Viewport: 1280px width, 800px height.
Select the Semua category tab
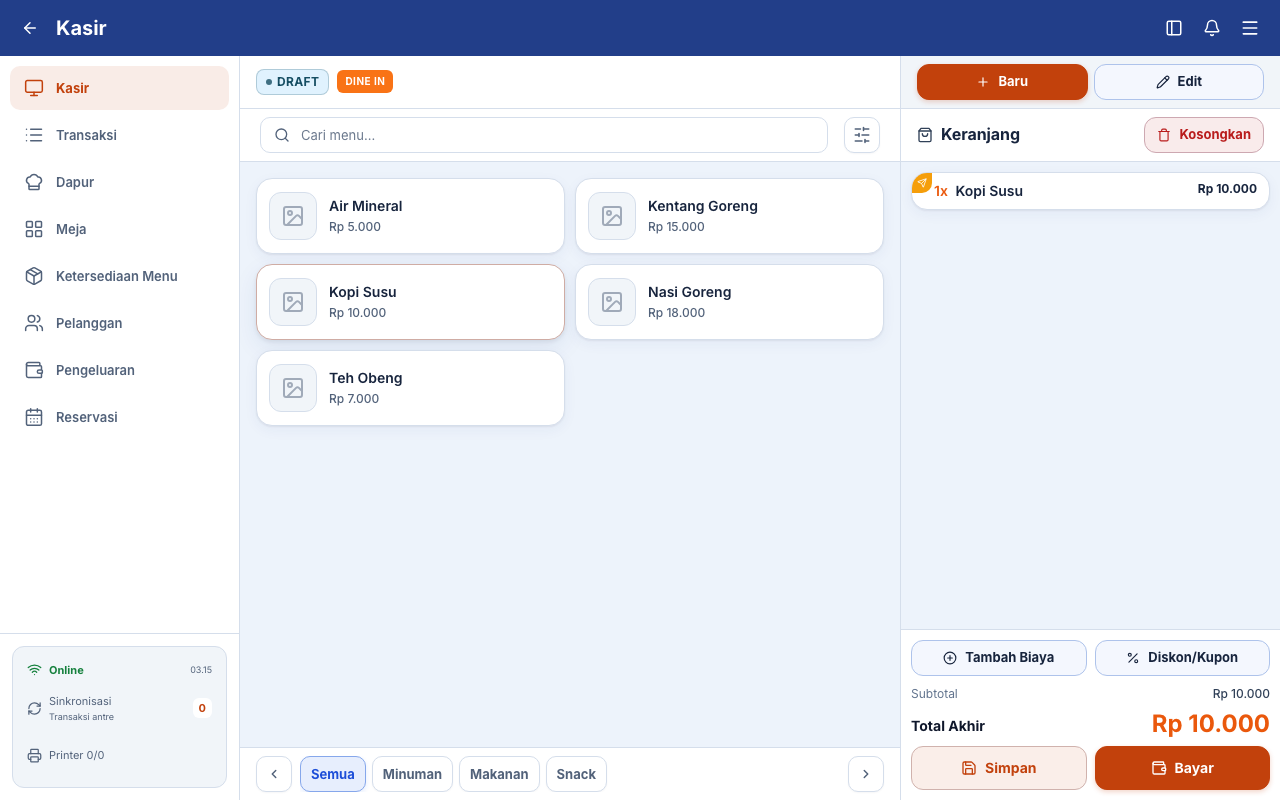pyautogui.click(x=333, y=774)
